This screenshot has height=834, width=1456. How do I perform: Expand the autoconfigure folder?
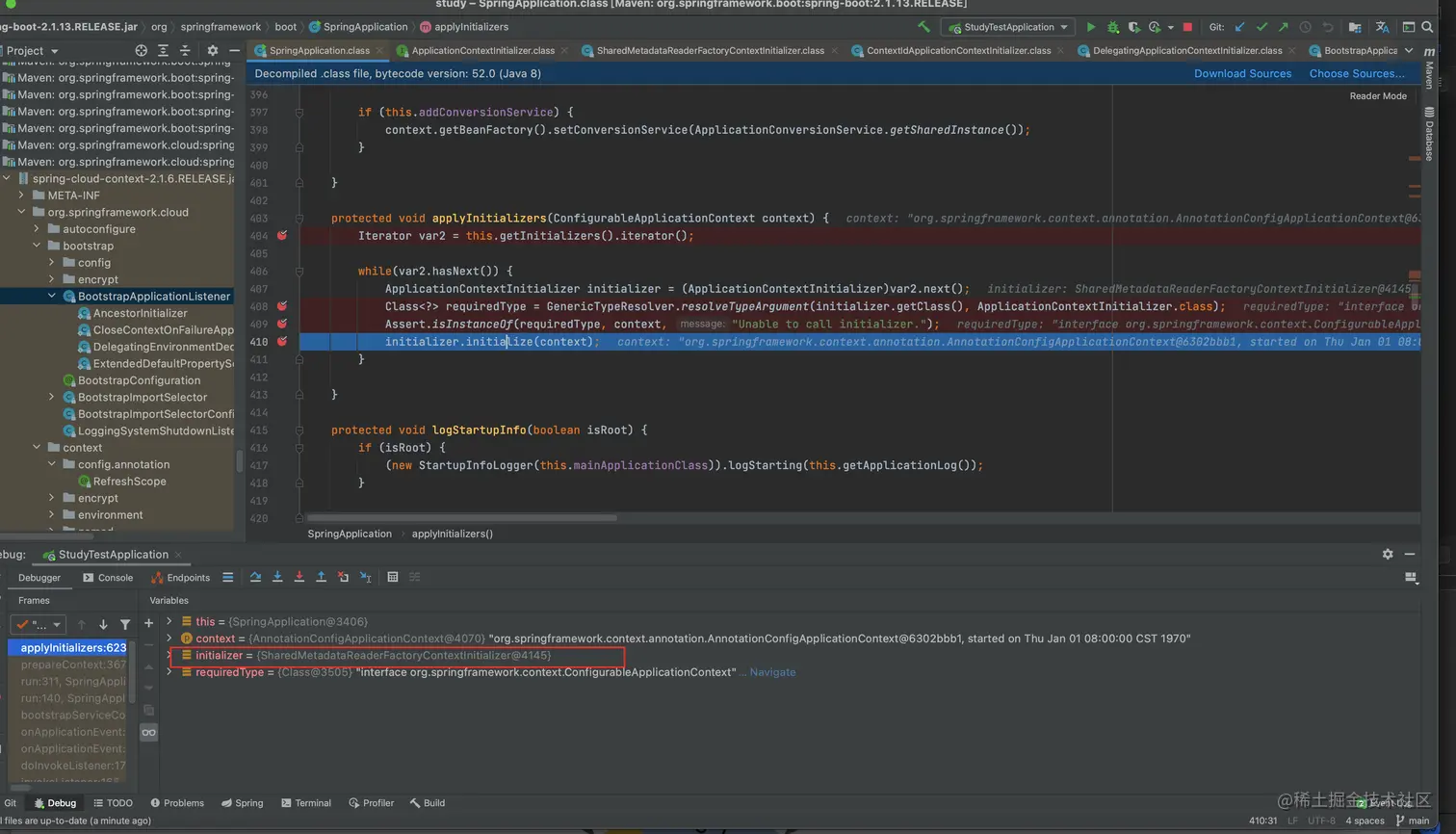pos(37,228)
